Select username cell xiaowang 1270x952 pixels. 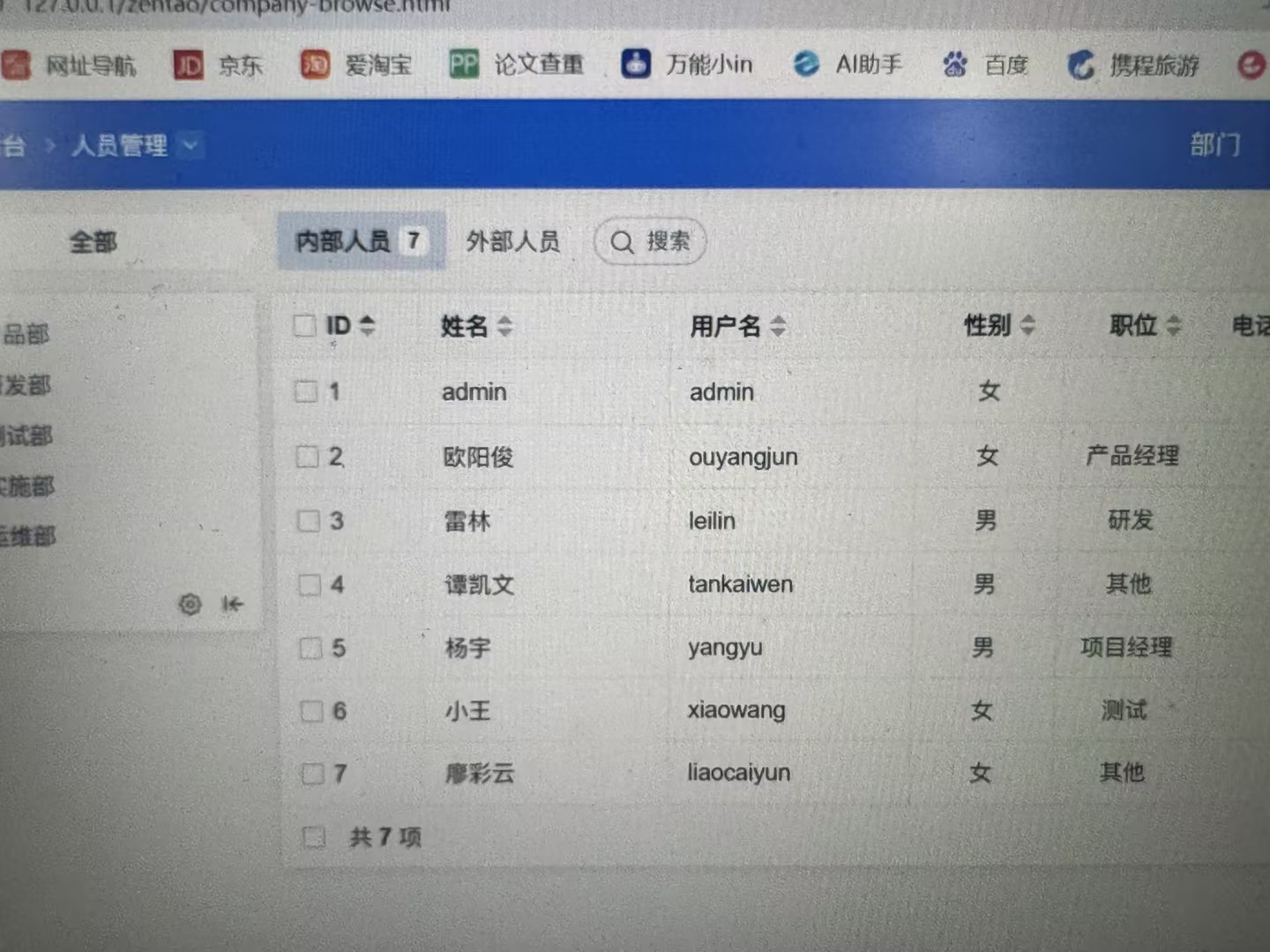pyautogui.click(x=736, y=710)
